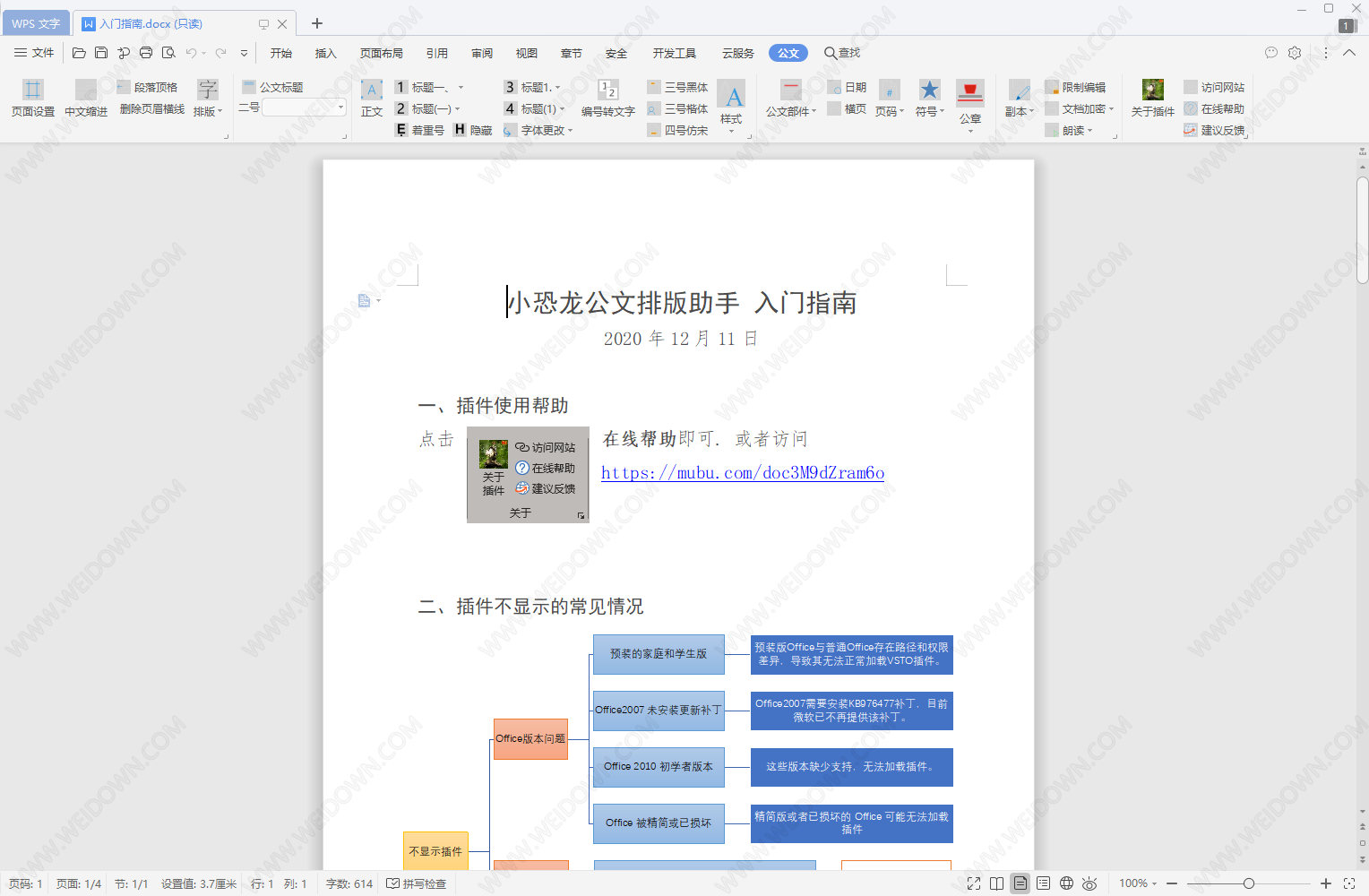Click the 公章 official seal stamp icon
Image resolution: width=1369 pixels, height=896 pixels.
pos(969,93)
